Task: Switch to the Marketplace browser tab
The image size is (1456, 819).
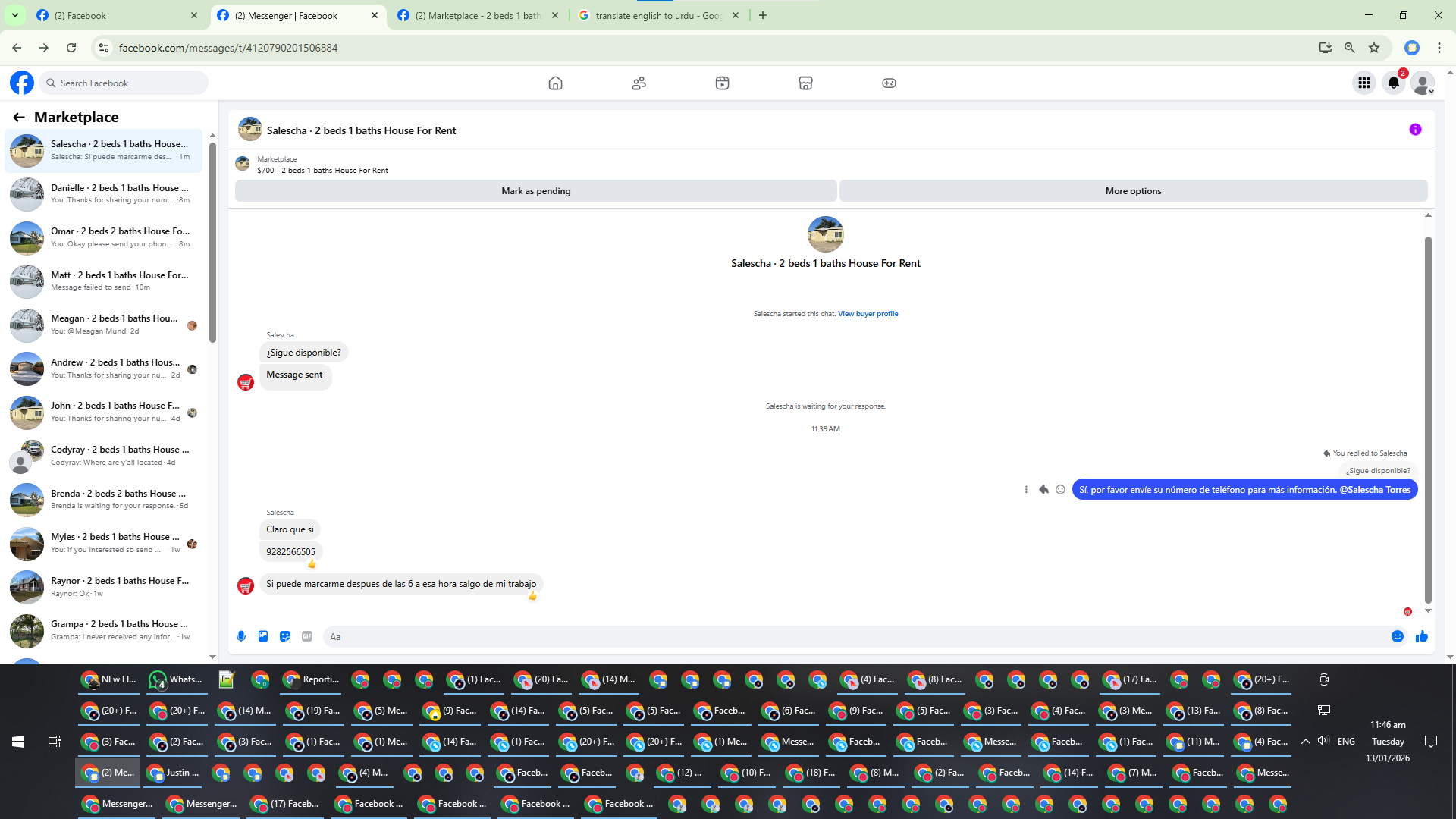Action: click(478, 15)
